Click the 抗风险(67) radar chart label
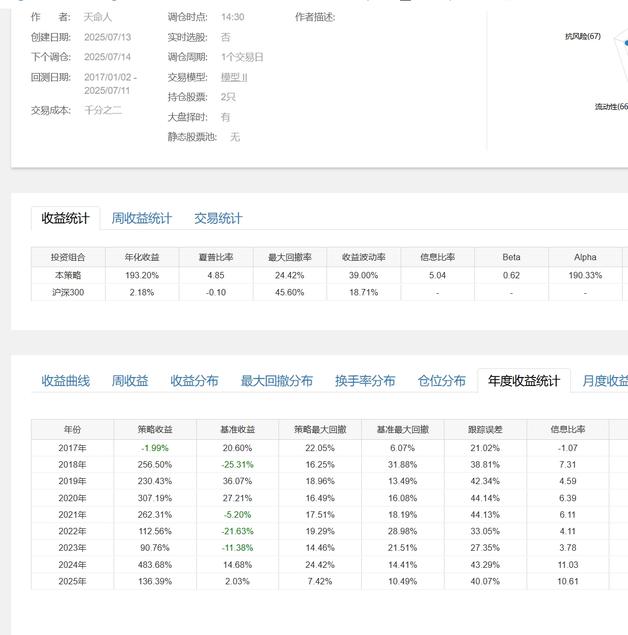628x635 pixels. click(x=583, y=37)
